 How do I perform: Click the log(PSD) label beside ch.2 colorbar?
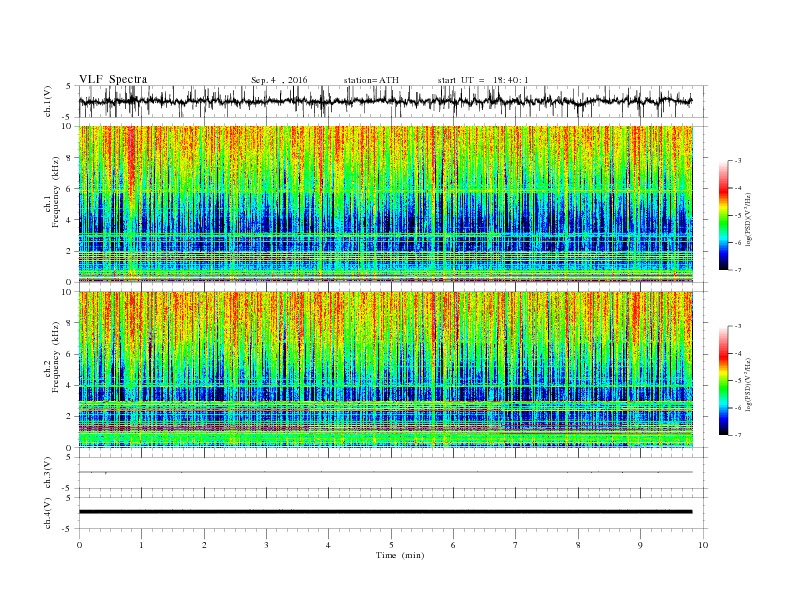(x=749, y=384)
